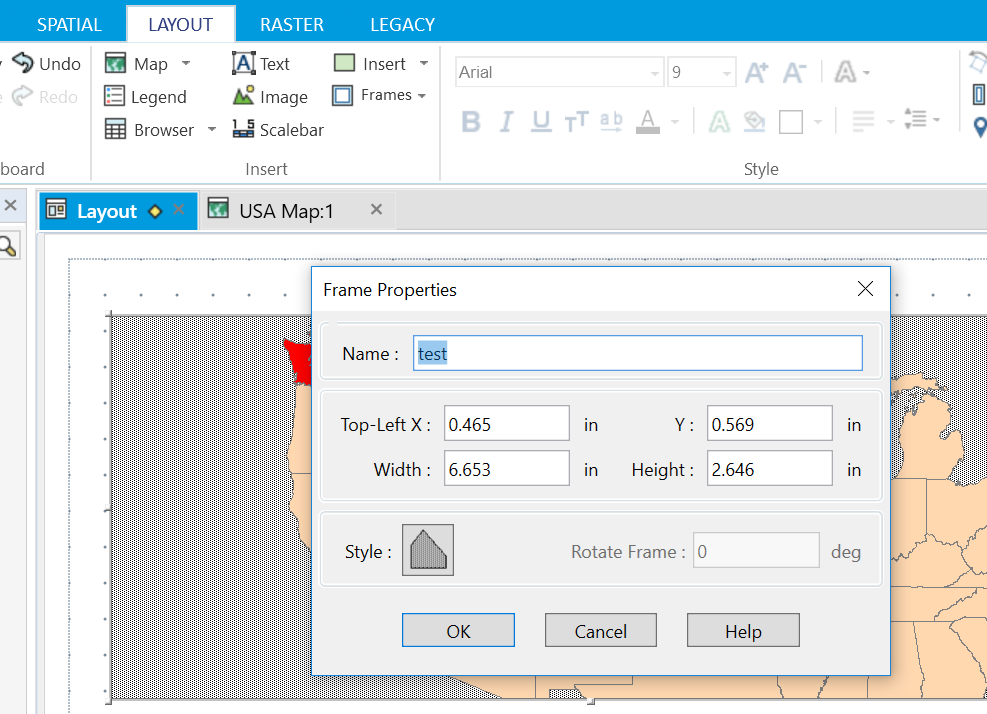Close the USA Map:1 tab
This screenshot has height=714, width=987.
[x=376, y=209]
